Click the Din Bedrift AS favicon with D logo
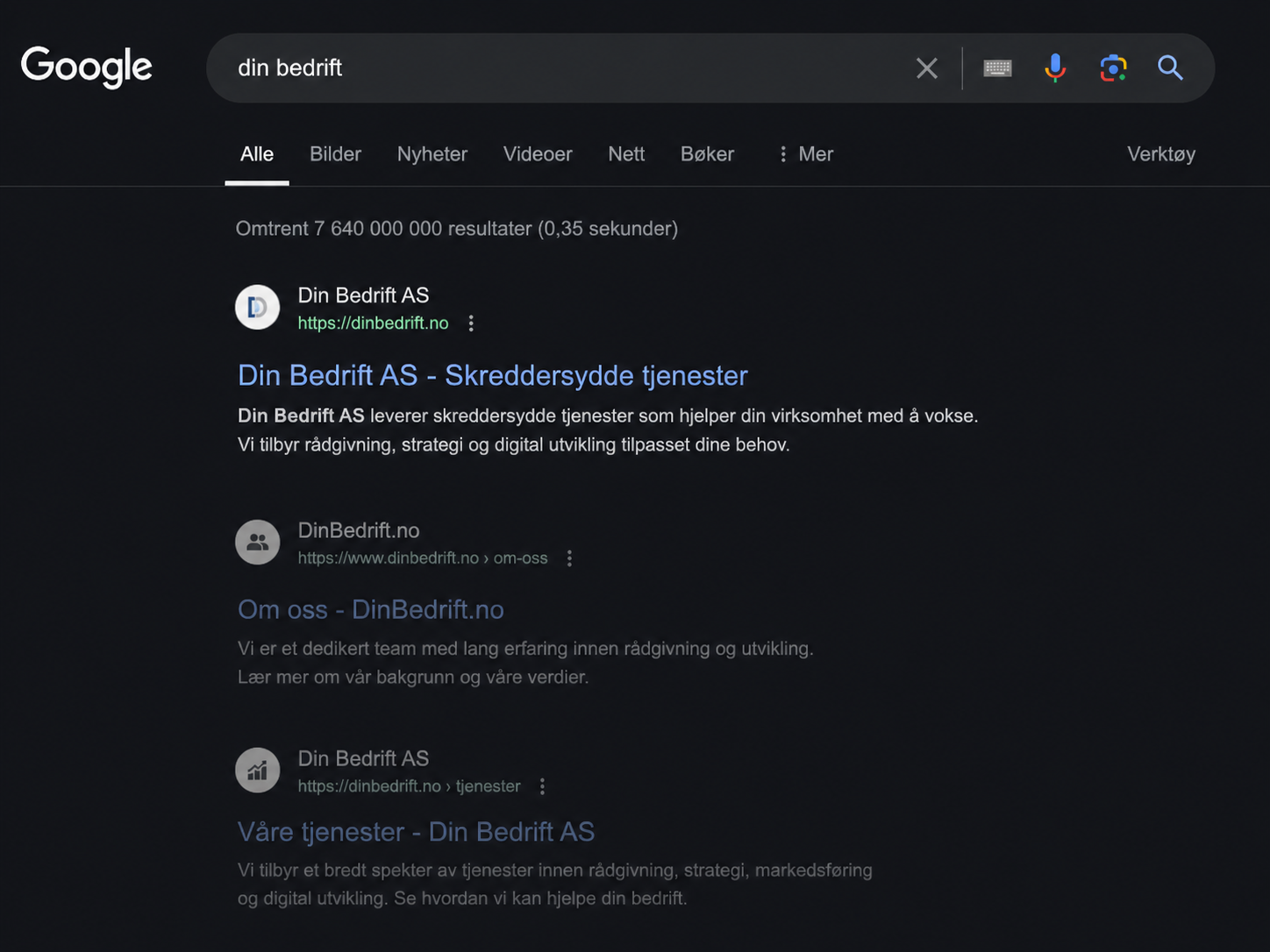The height and width of the screenshot is (952, 1270). pyautogui.click(x=258, y=307)
